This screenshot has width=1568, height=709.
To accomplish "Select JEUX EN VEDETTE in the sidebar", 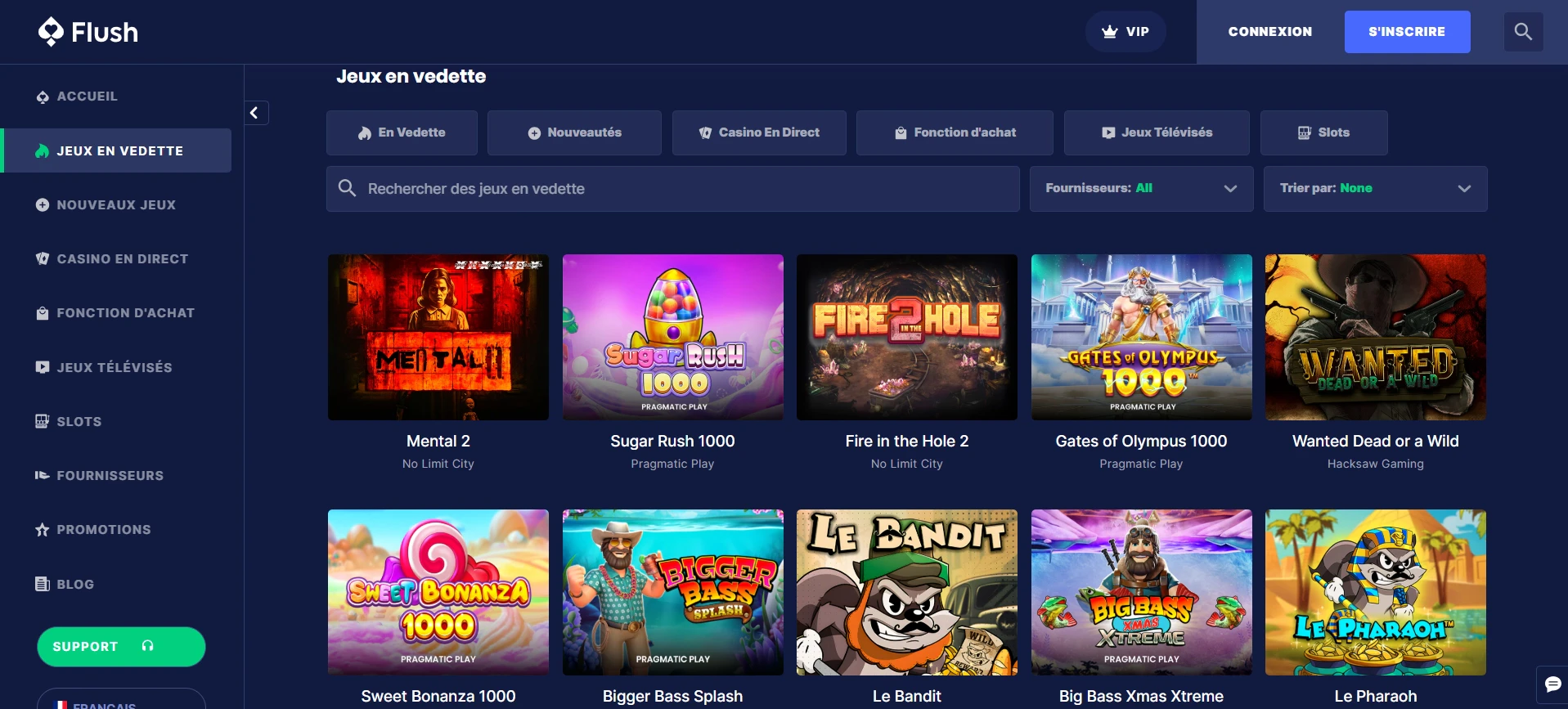I will [x=116, y=150].
